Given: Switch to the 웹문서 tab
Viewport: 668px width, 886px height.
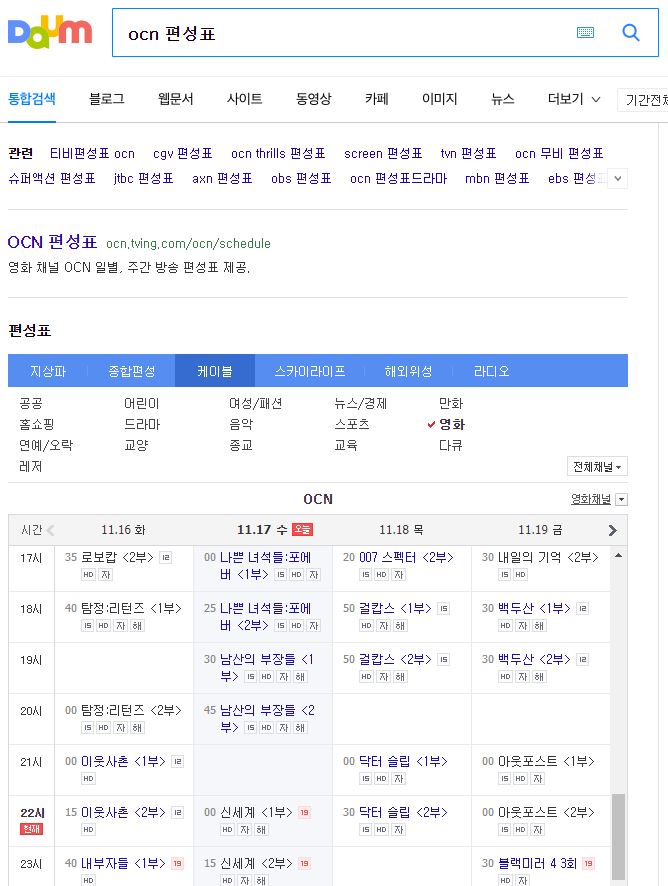Looking at the screenshot, I should tap(175, 99).
